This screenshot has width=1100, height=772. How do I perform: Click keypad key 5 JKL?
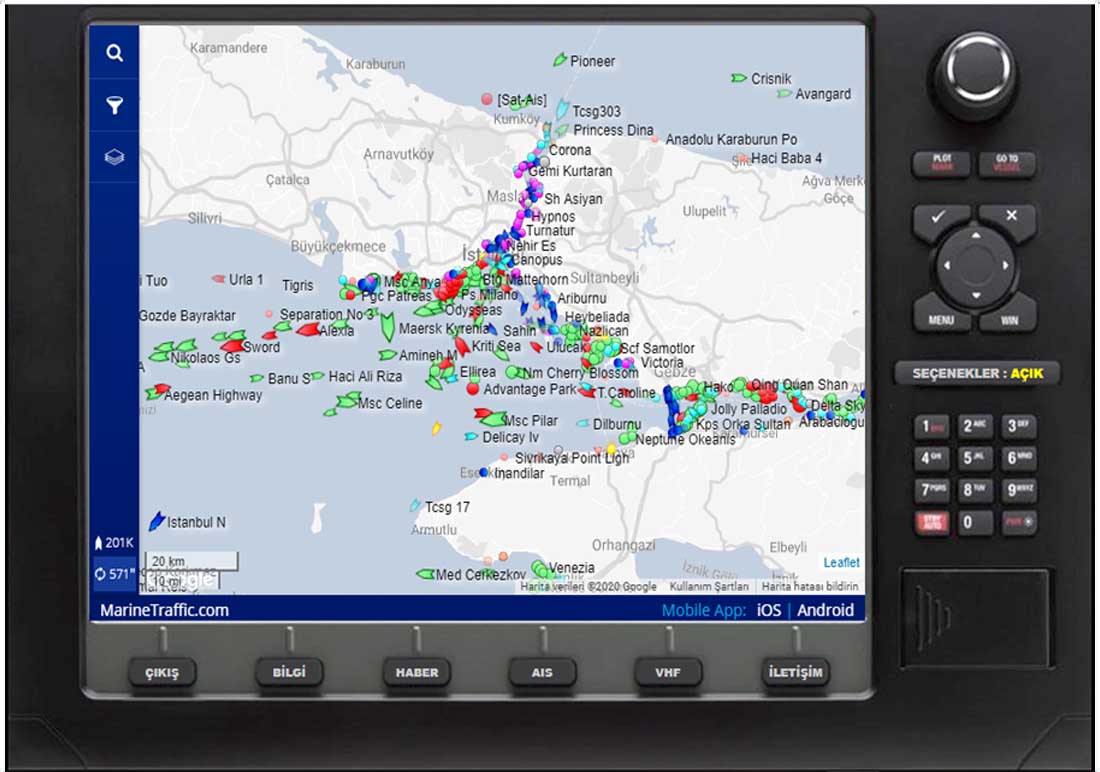pyautogui.click(x=975, y=458)
